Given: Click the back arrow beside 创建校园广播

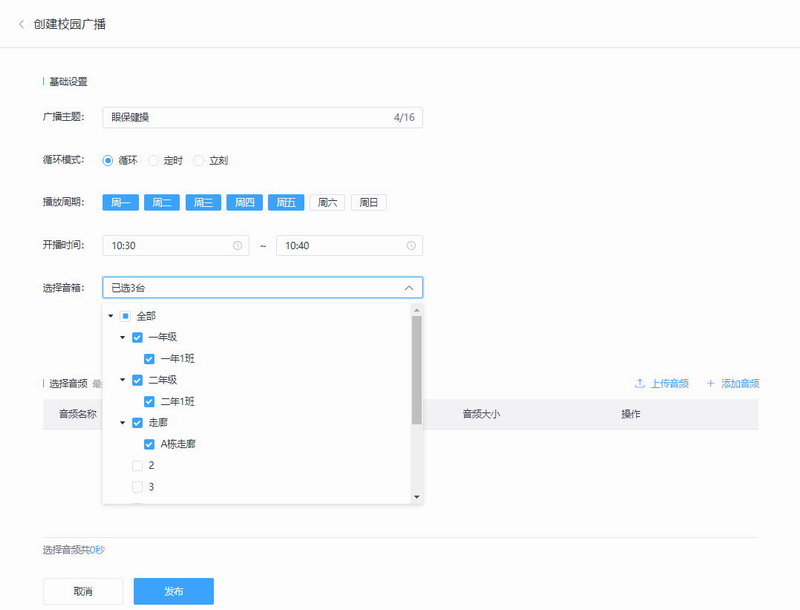Looking at the screenshot, I should 21,24.
